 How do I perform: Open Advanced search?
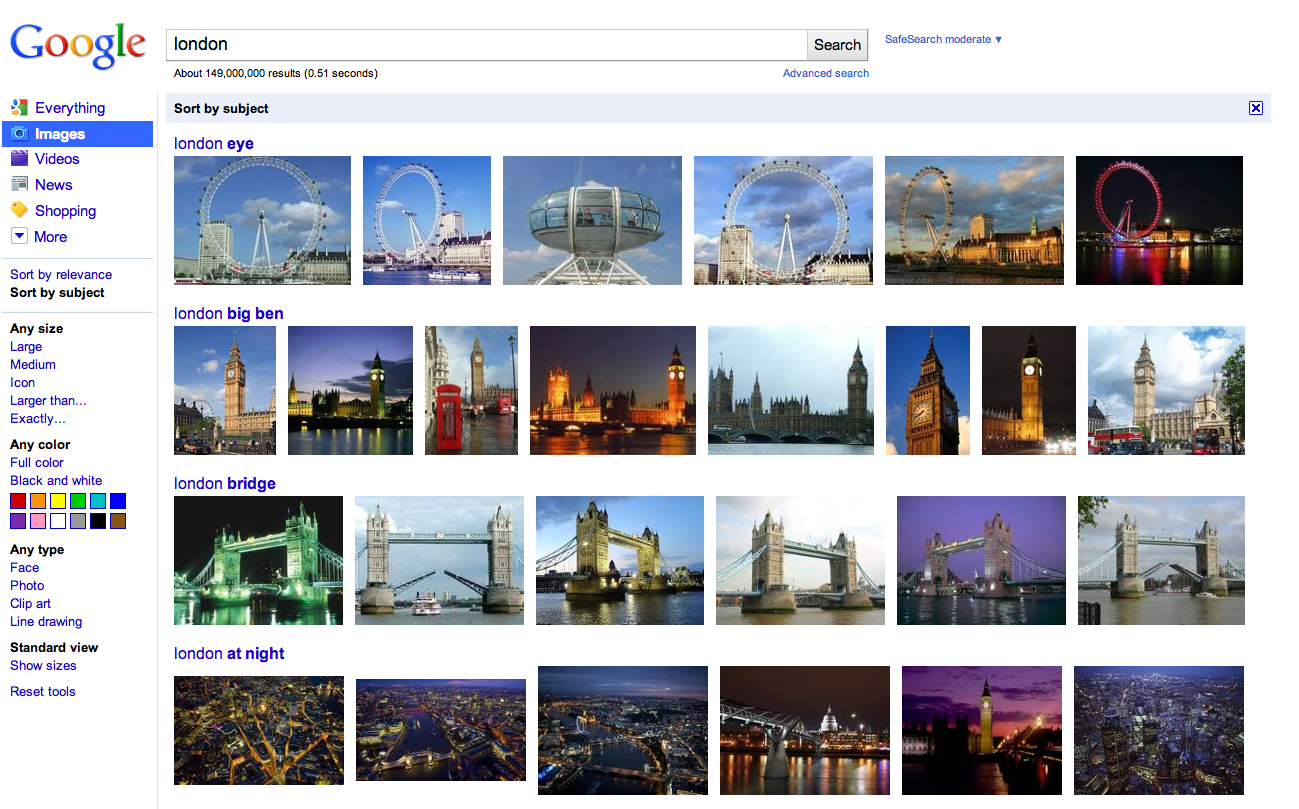coord(826,73)
